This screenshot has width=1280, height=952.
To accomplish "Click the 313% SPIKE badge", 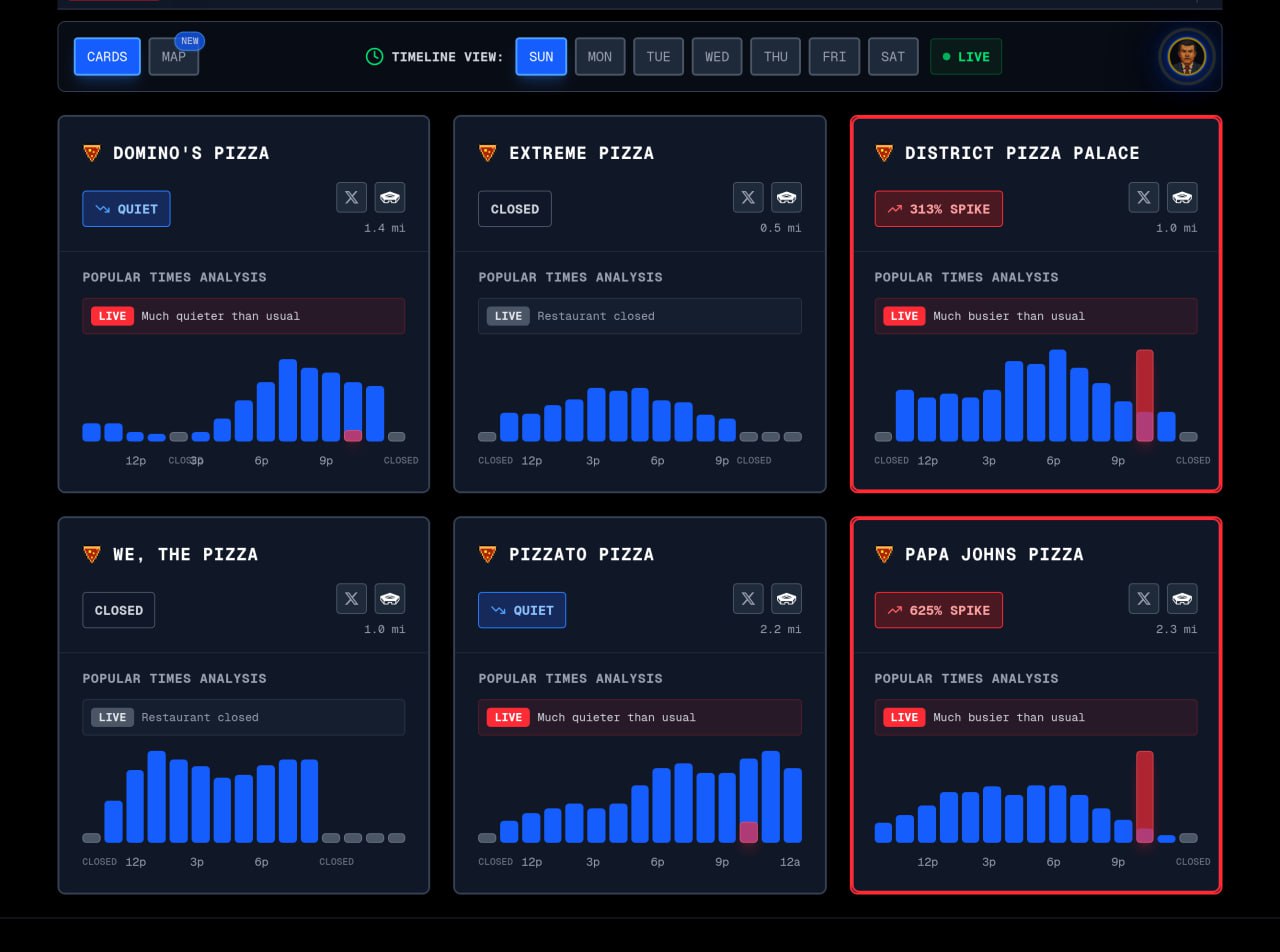I will click(x=938, y=209).
